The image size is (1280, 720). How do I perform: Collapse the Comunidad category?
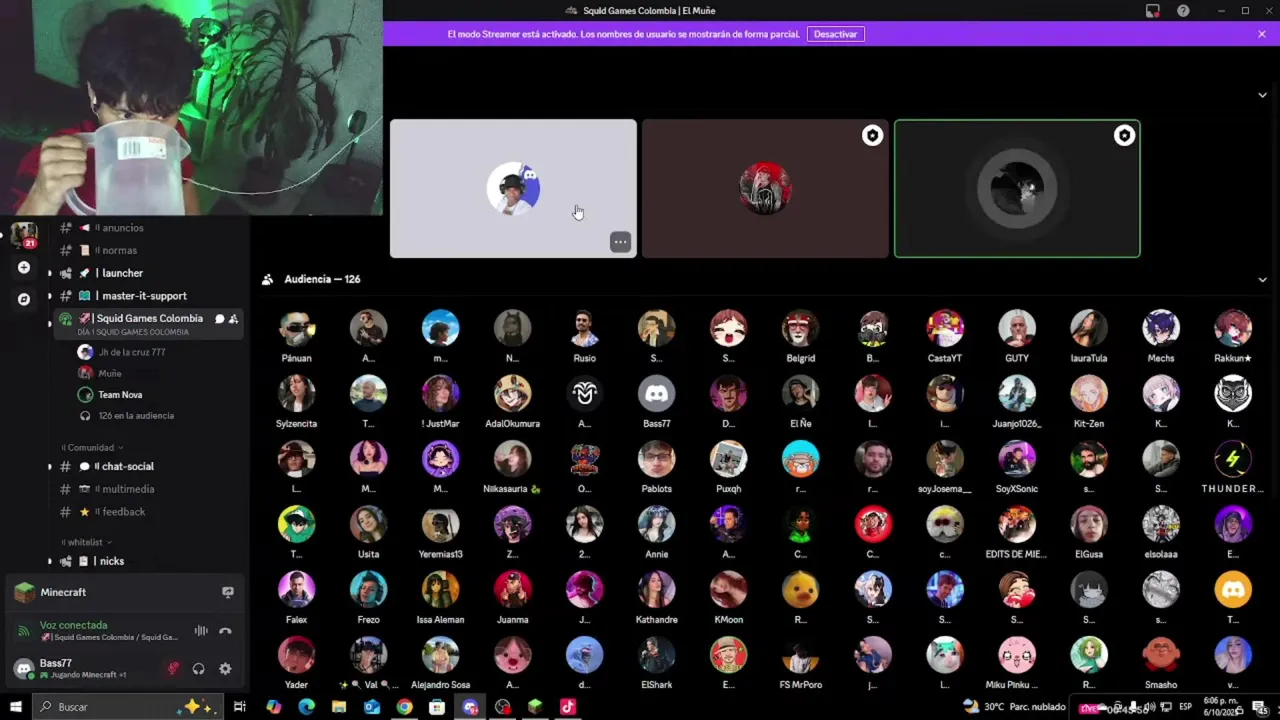coord(92,448)
